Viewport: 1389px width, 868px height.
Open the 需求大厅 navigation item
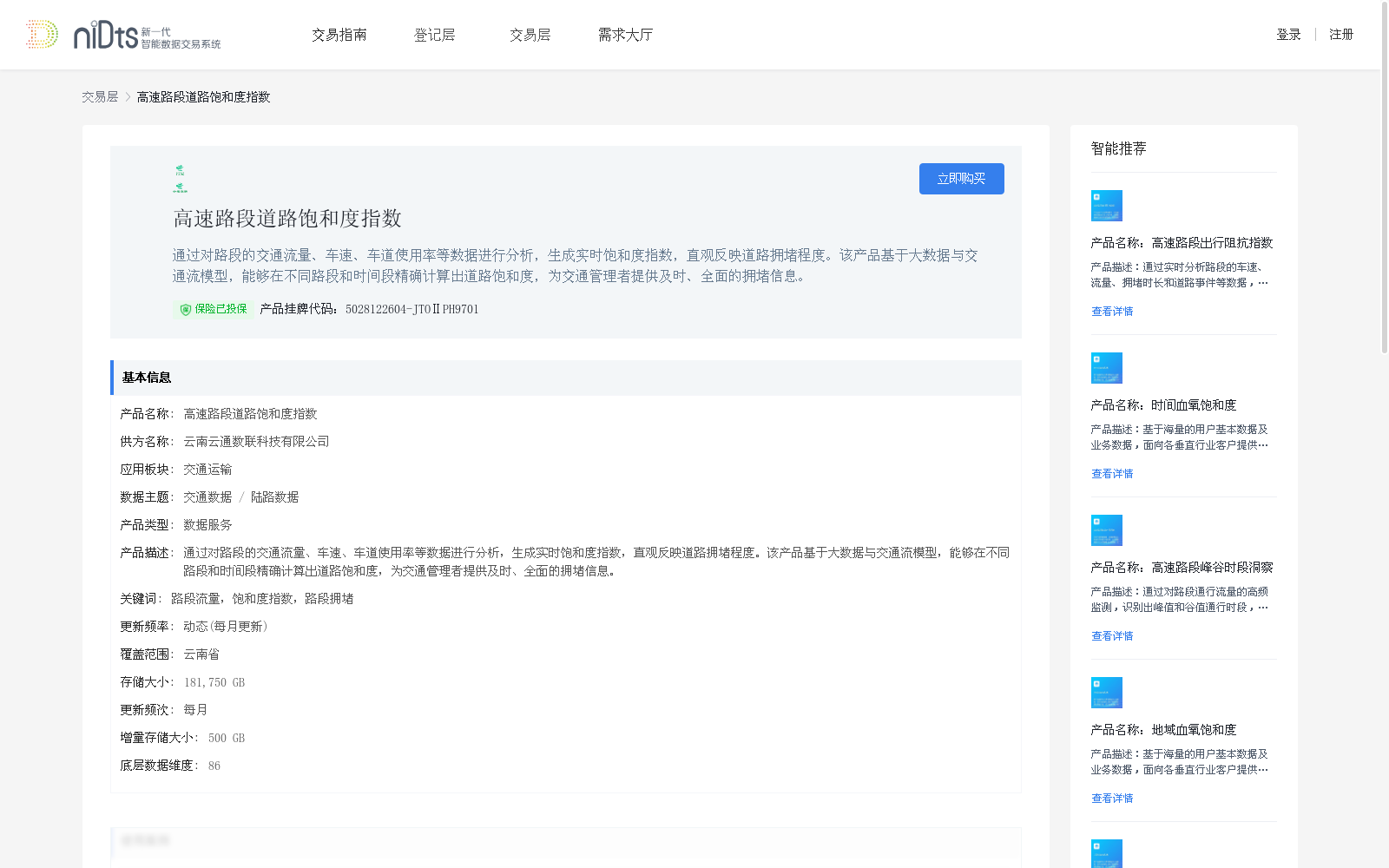(625, 35)
